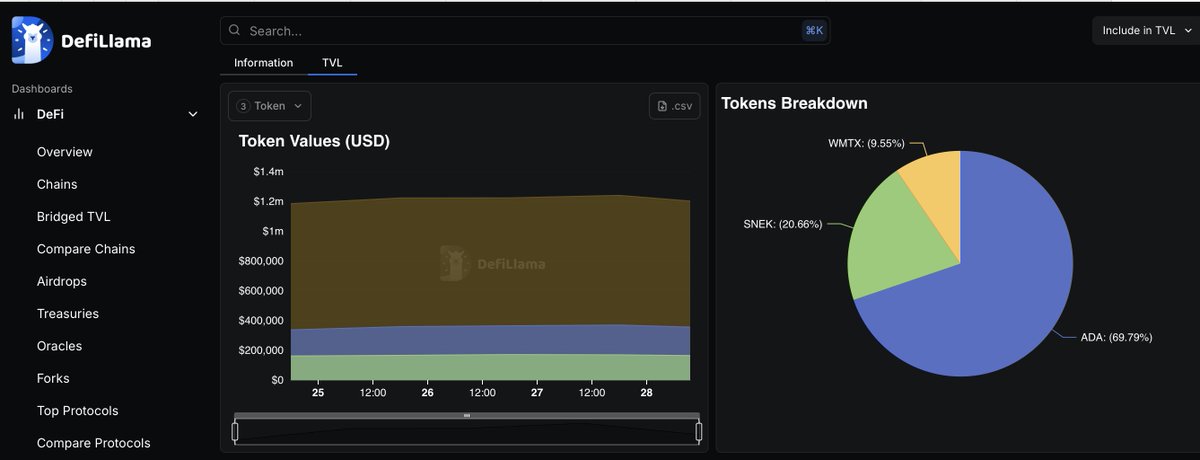Click the Tokens Breakdown title
This screenshot has height=460, width=1200.
click(794, 103)
